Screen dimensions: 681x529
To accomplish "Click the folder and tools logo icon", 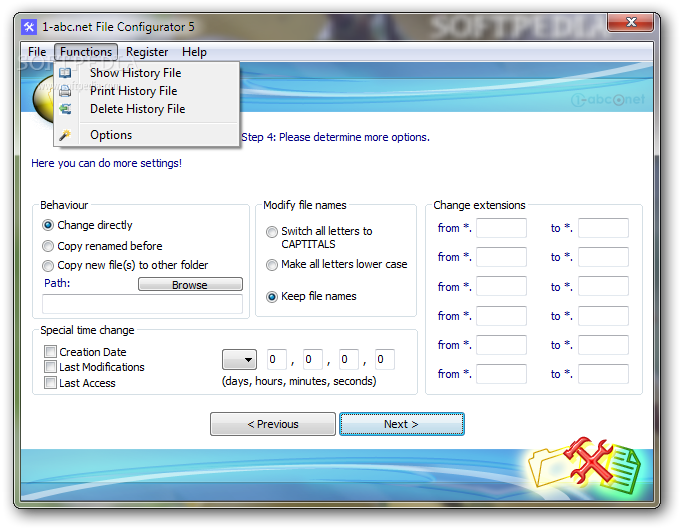I will [x=584, y=466].
